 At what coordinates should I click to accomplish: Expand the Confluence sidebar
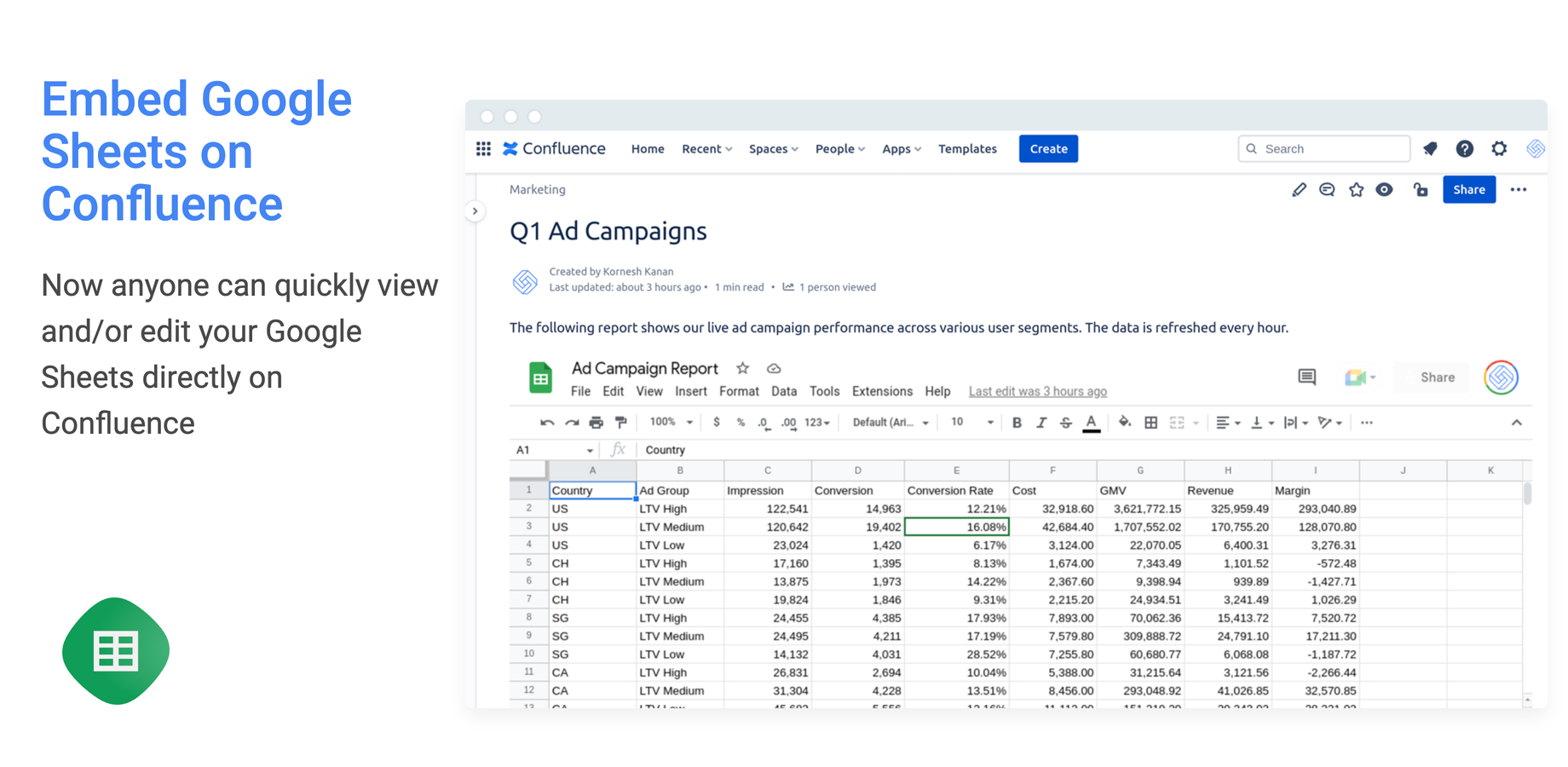point(476,211)
